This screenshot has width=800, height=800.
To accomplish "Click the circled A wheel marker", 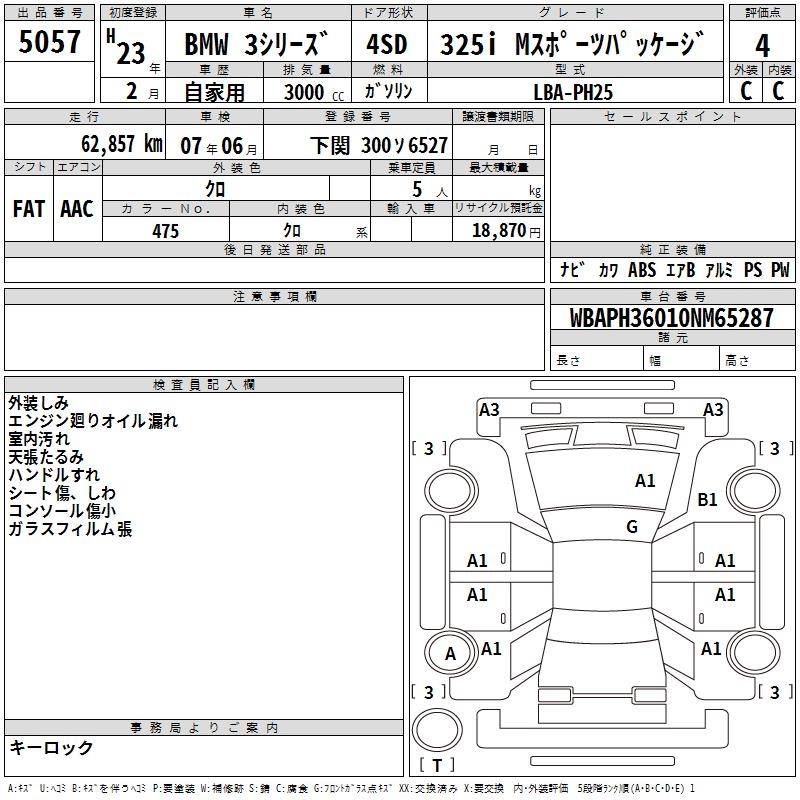I will [x=450, y=654].
